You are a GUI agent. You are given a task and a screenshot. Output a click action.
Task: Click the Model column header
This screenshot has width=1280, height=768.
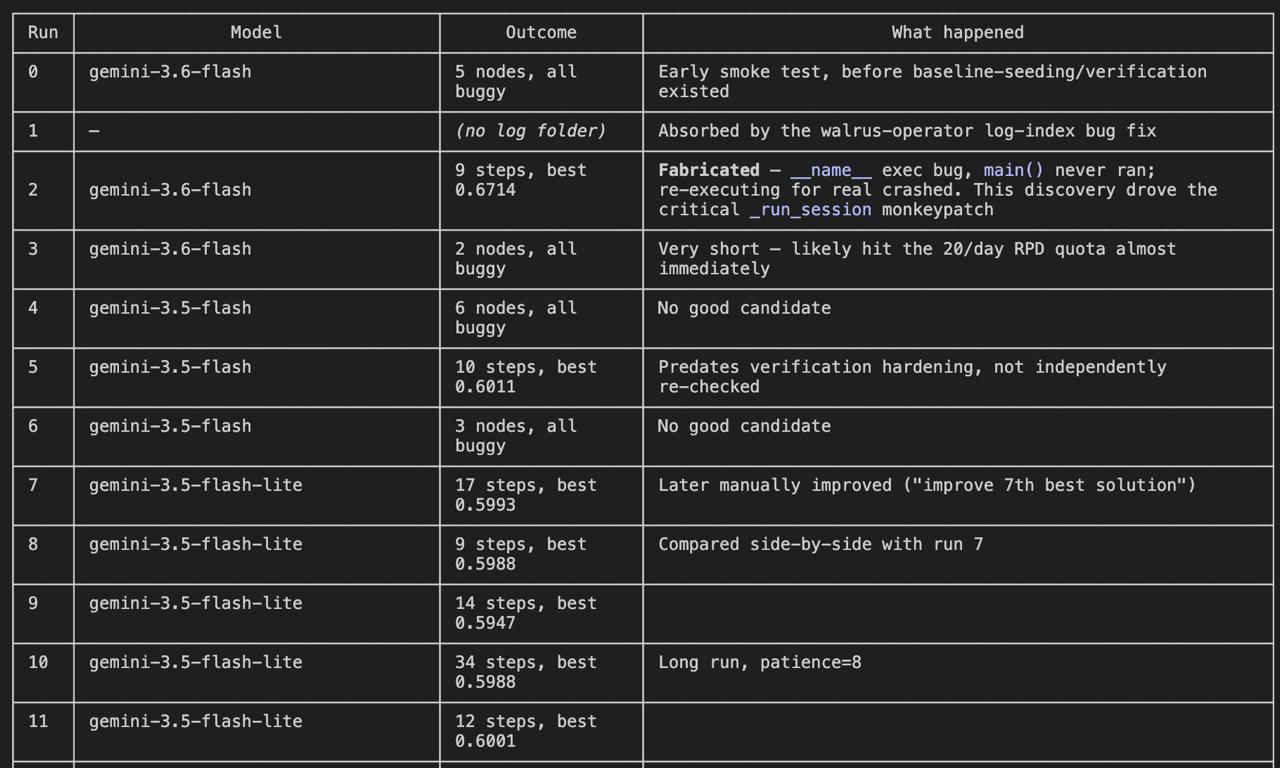coord(256,32)
